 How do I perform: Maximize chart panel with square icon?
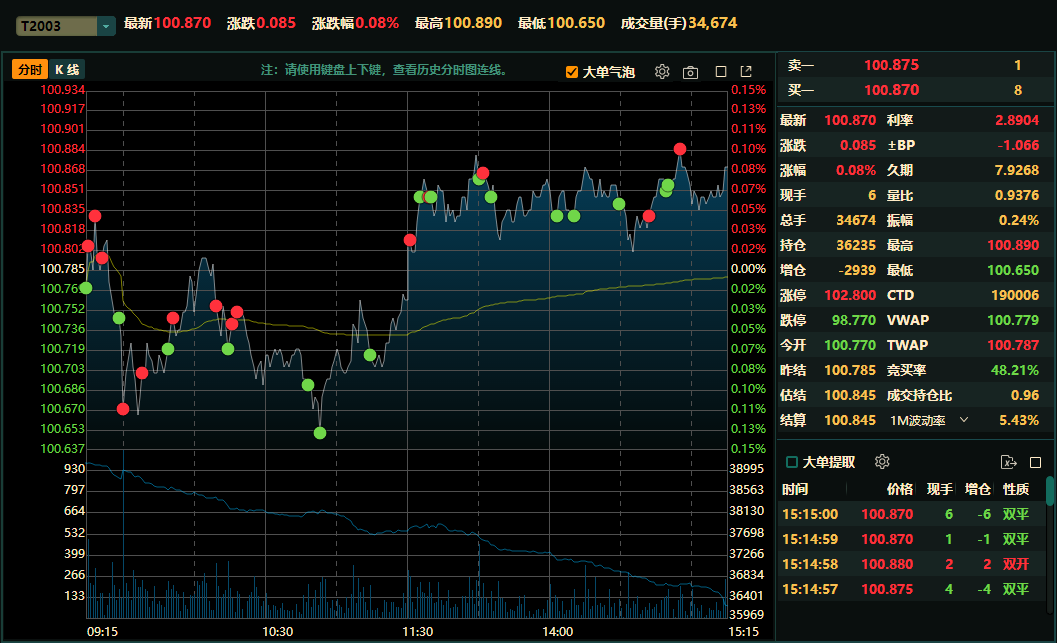[721, 71]
